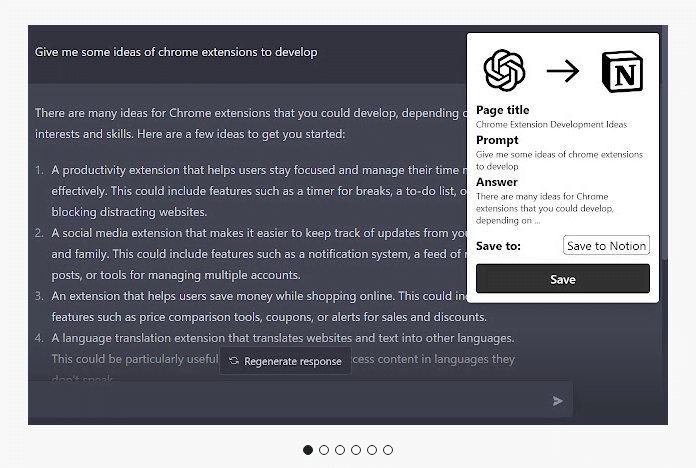Click the ChatGPT logo icon

[505, 70]
